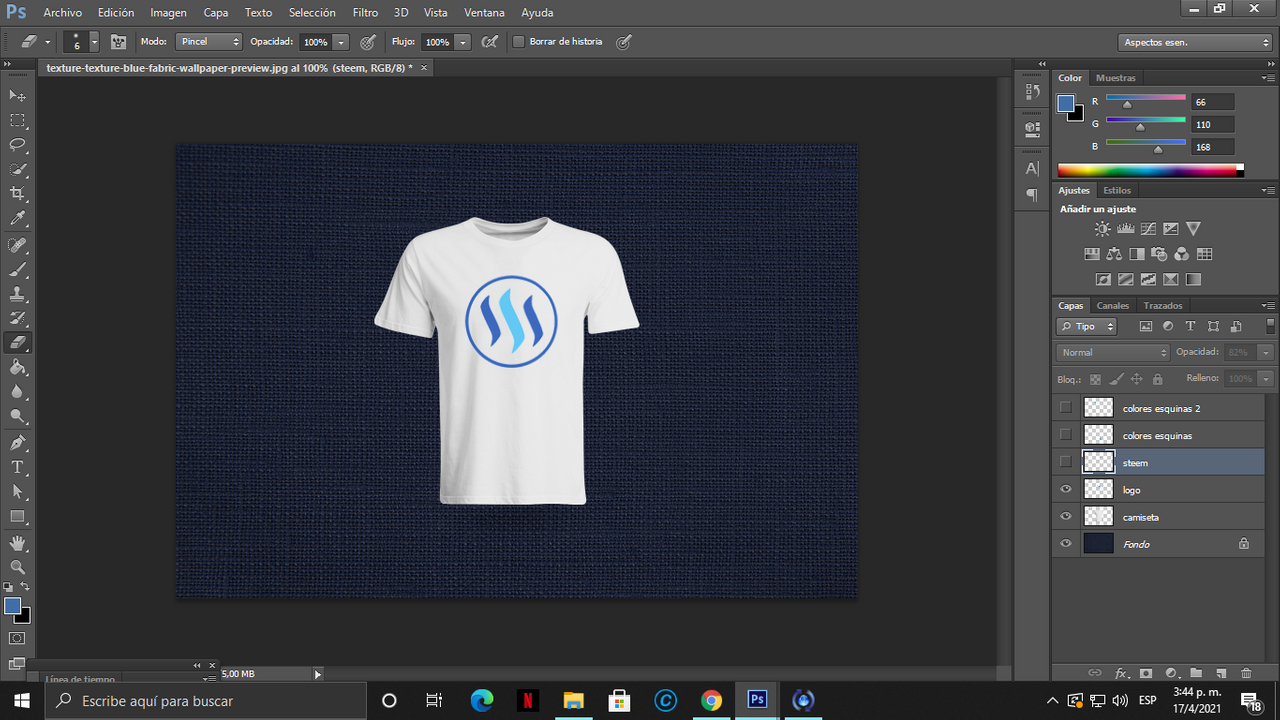Switch to the Canales tab
The height and width of the screenshot is (720, 1280).
click(x=1112, y=305)
